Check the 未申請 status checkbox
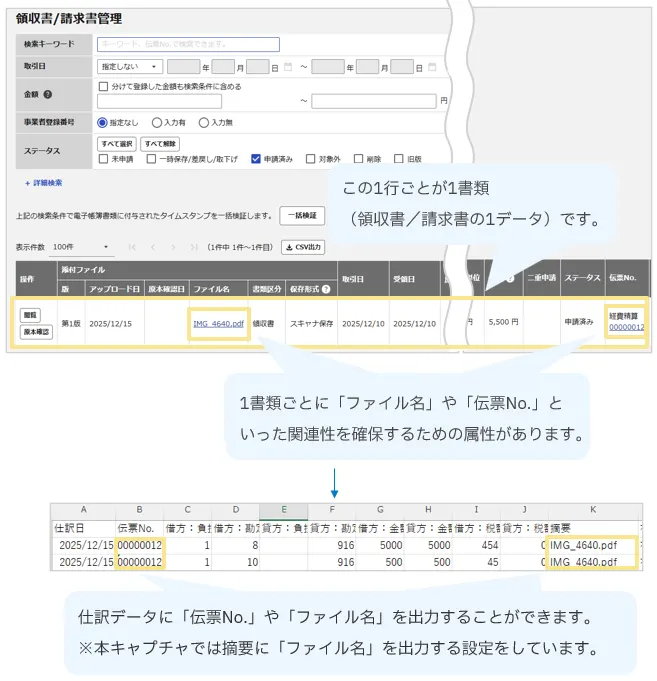The height and width of the screenshot is (681, 657). pos(103,158)
